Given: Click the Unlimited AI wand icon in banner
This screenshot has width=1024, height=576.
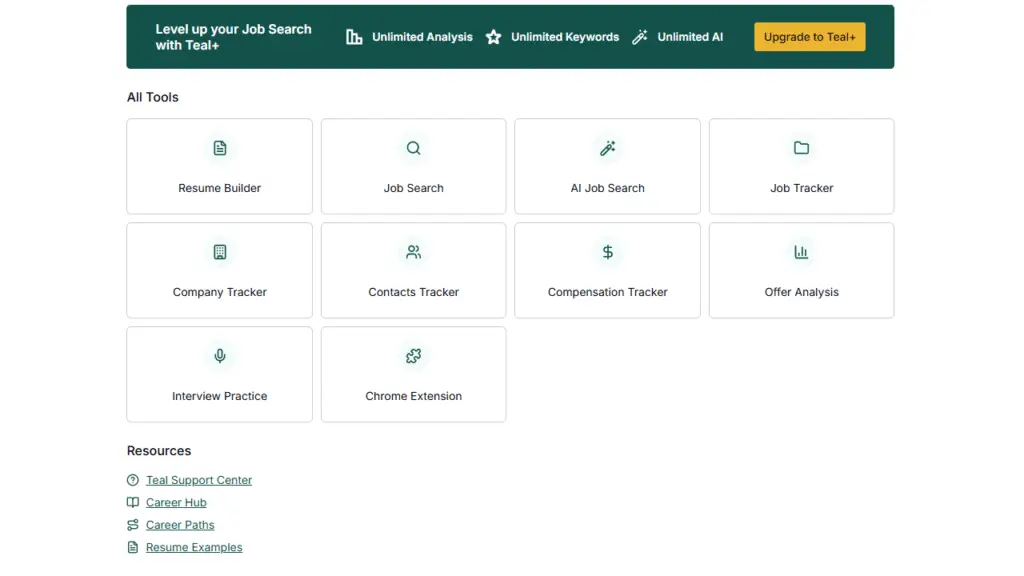Looking at the screenshot, I should click(640, 37).
